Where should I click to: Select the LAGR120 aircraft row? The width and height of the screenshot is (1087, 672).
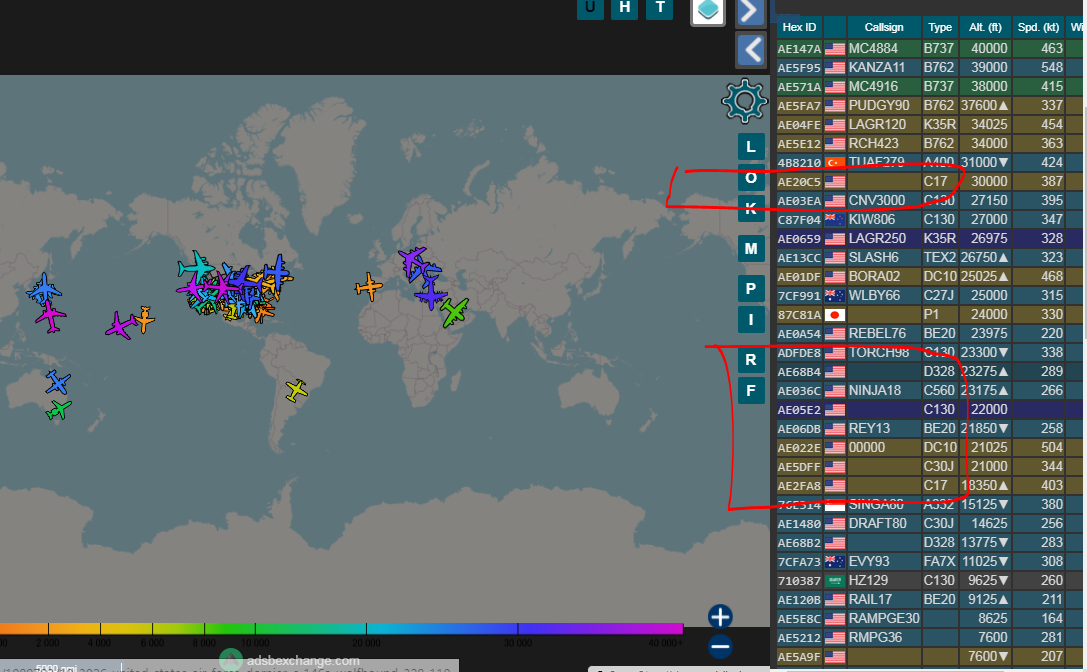[929, 124]
